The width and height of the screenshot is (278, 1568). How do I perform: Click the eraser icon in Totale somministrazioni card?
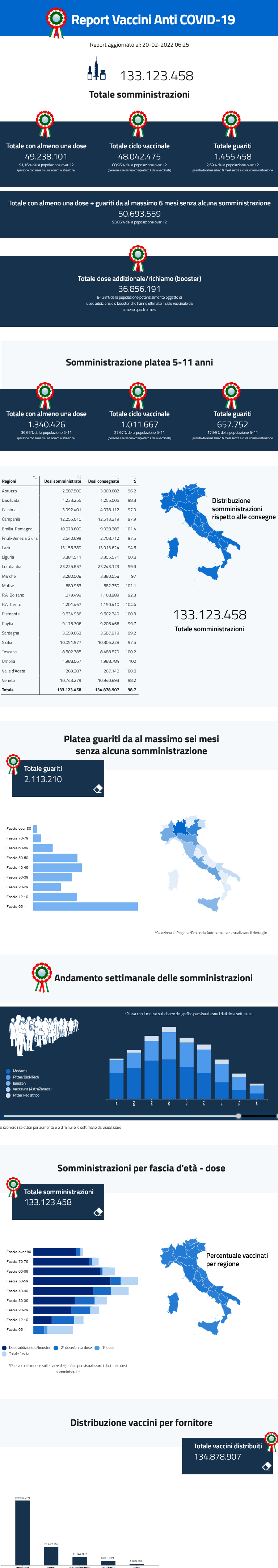98,1212
